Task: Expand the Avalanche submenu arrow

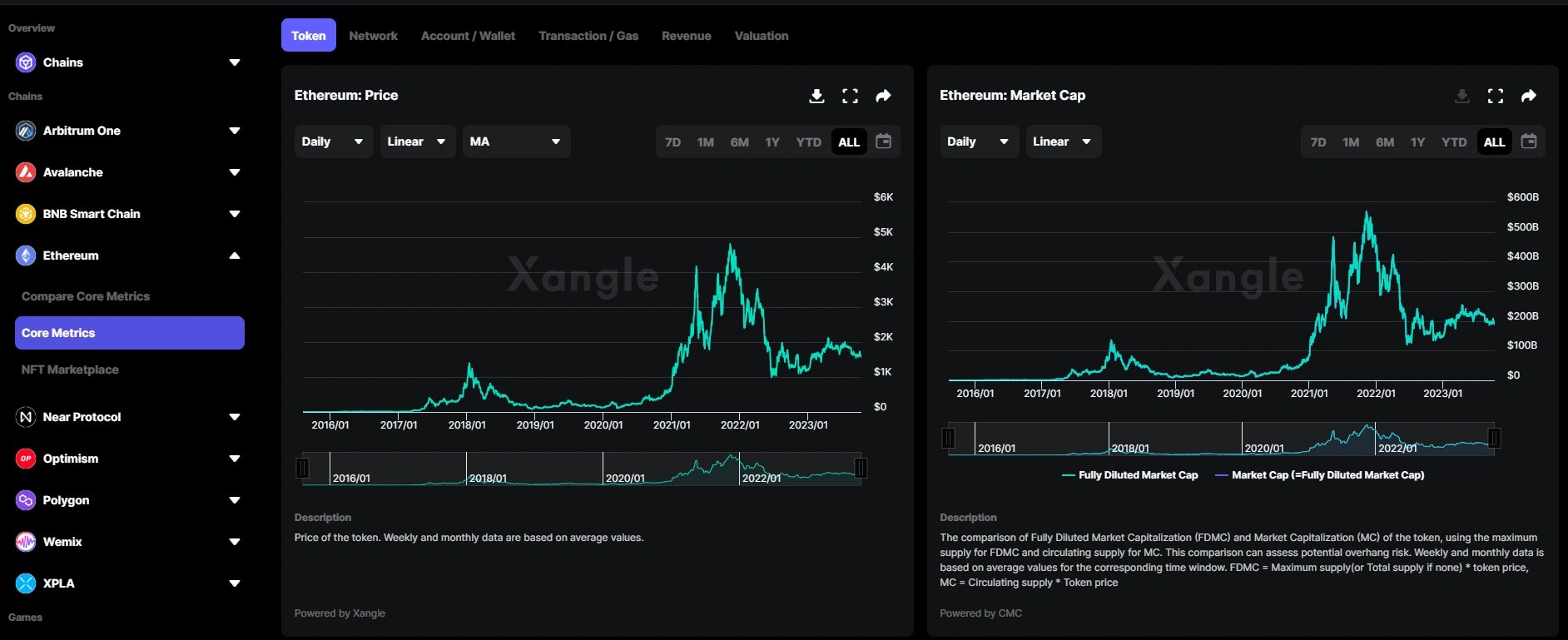Action: (x=235, y=172)
